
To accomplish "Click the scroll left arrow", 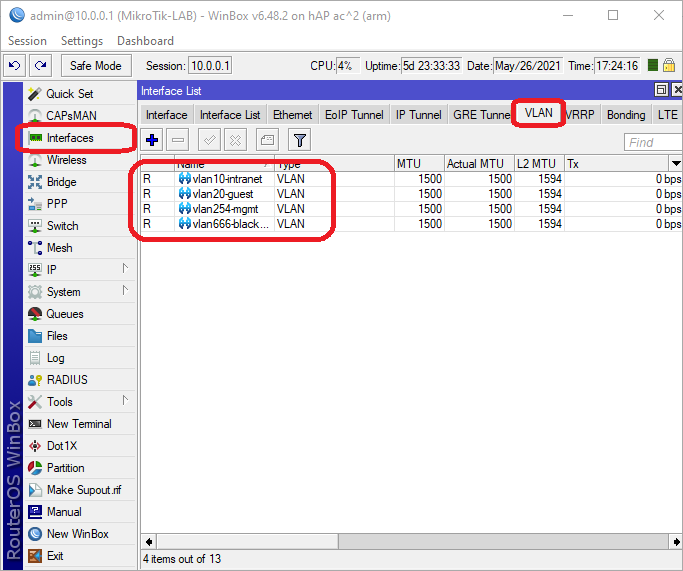I will [x=149, y=542].
